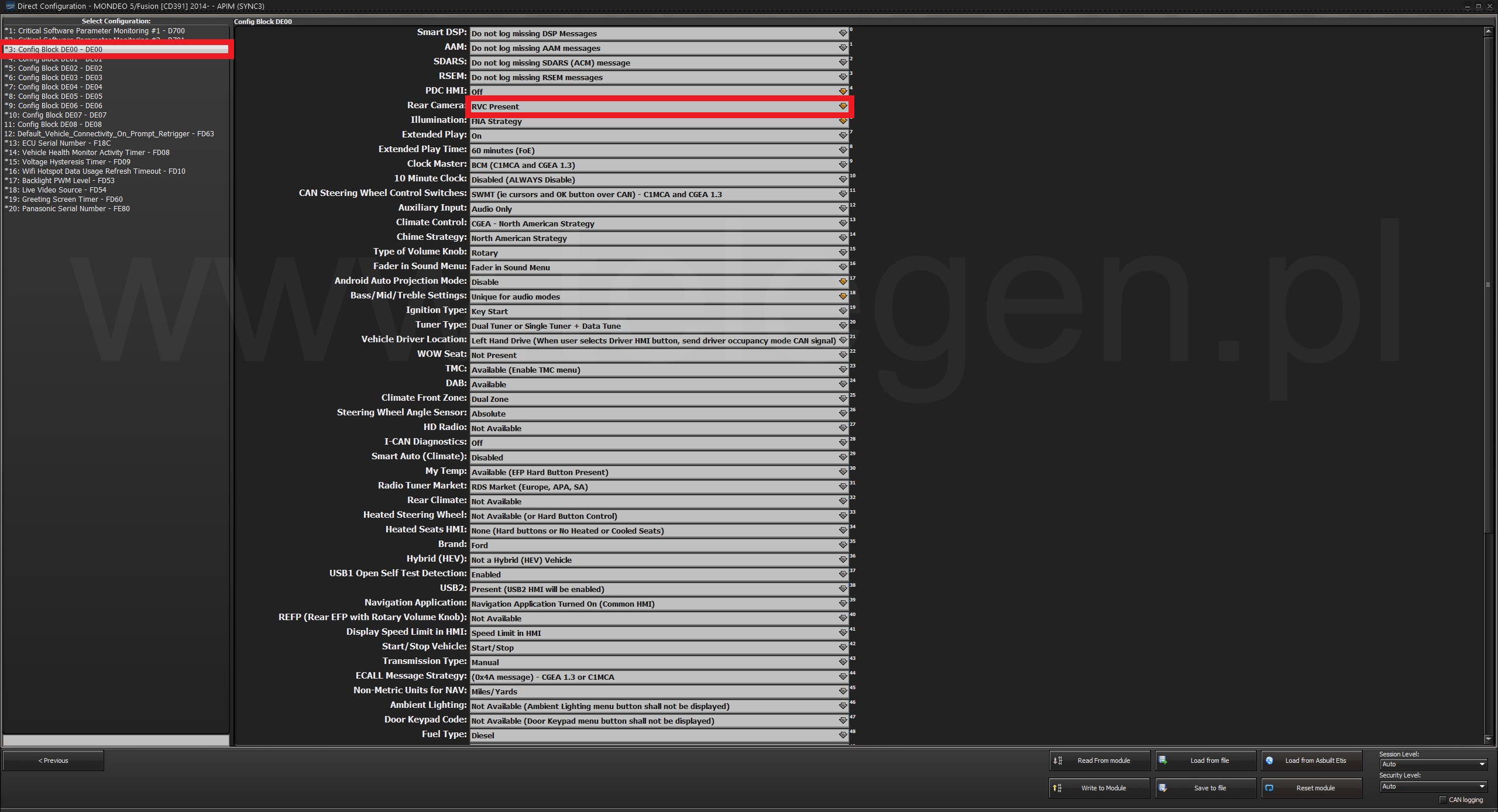Open the Hybrid (HEV) dropdown
The image size is (1498, 812).
(659, 560)
